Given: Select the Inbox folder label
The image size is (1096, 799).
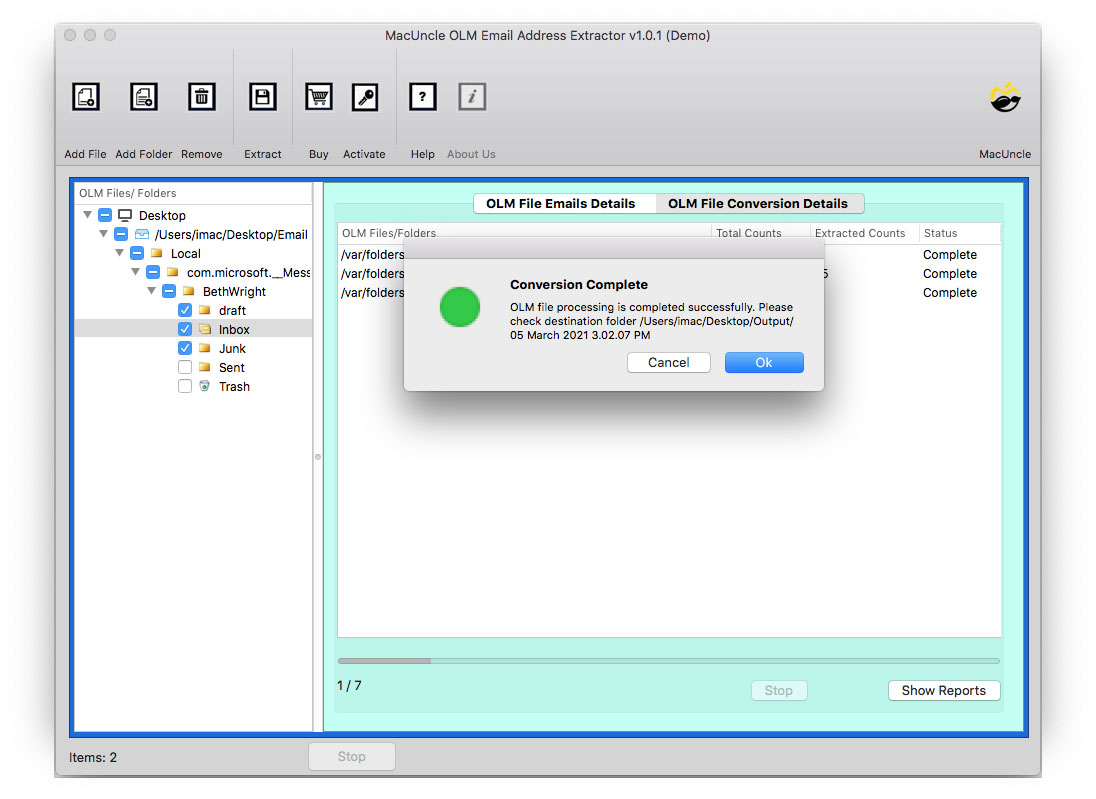Looking at the screenshot, I should (233, 329).
